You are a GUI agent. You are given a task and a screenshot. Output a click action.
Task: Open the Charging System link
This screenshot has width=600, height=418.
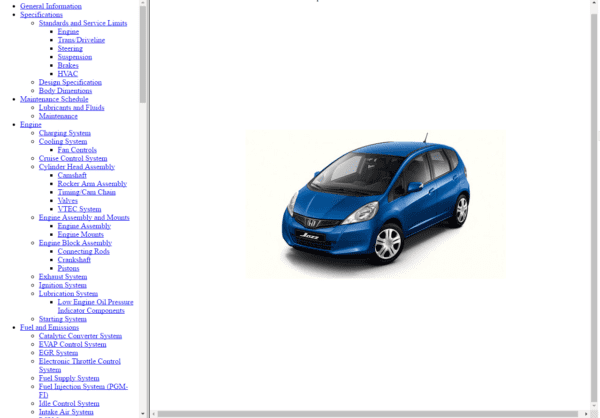click(x=65, y=133)
